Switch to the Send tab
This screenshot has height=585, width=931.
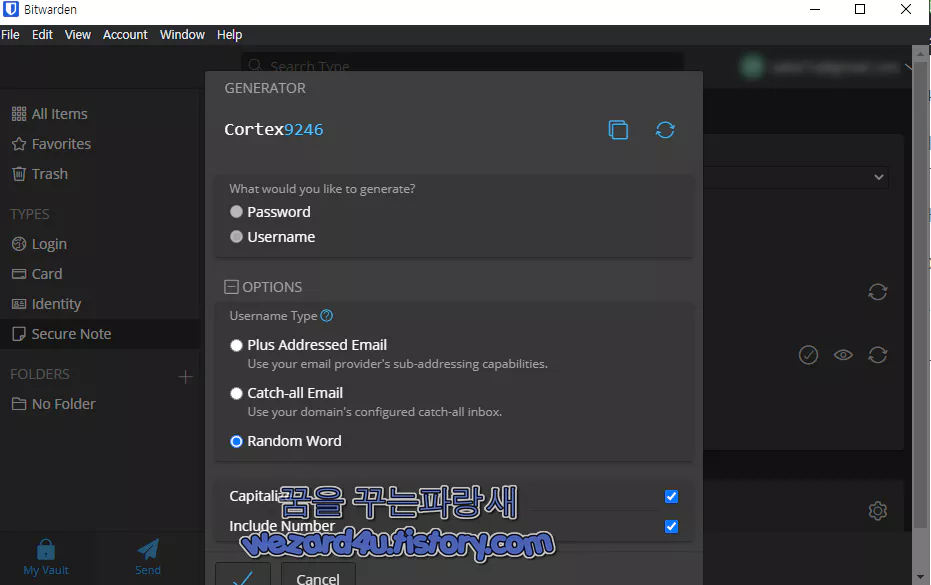coord(148,557)
